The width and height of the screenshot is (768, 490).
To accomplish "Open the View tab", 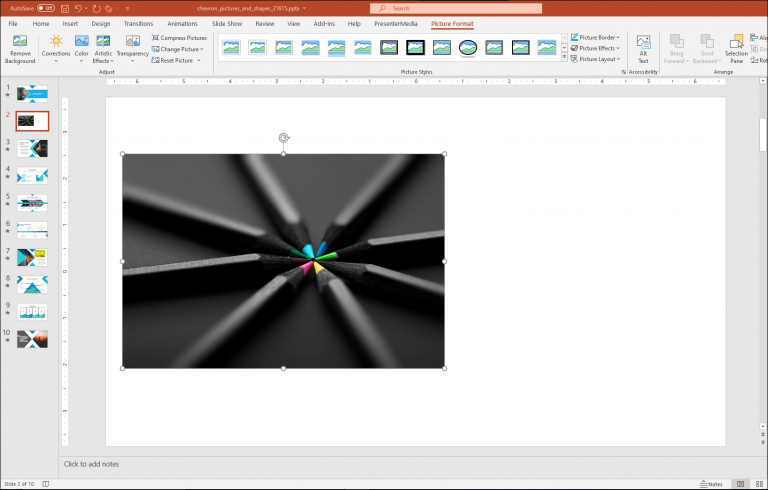I will (x=293, y=24).
